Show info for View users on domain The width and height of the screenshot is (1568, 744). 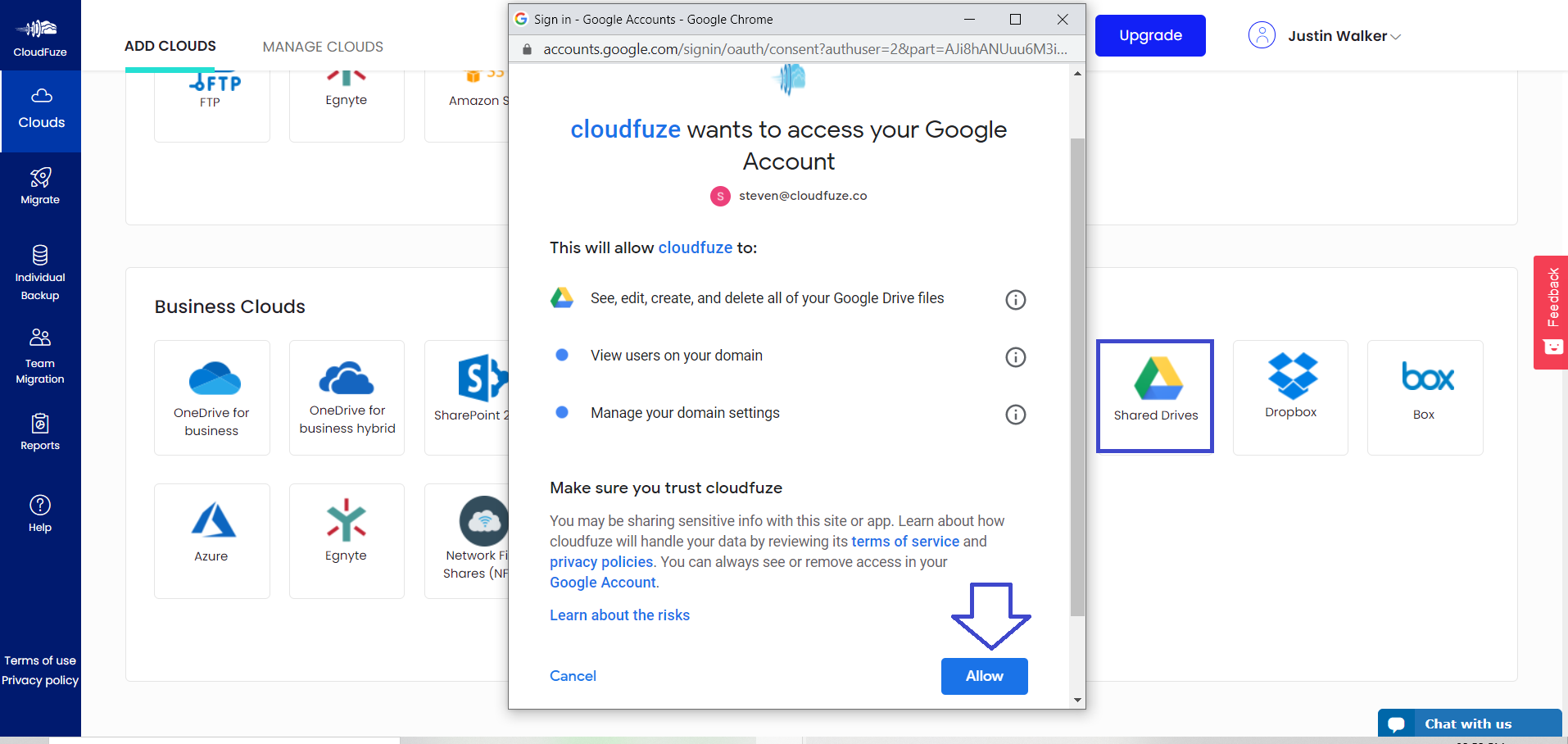[x=1016, y=357]
